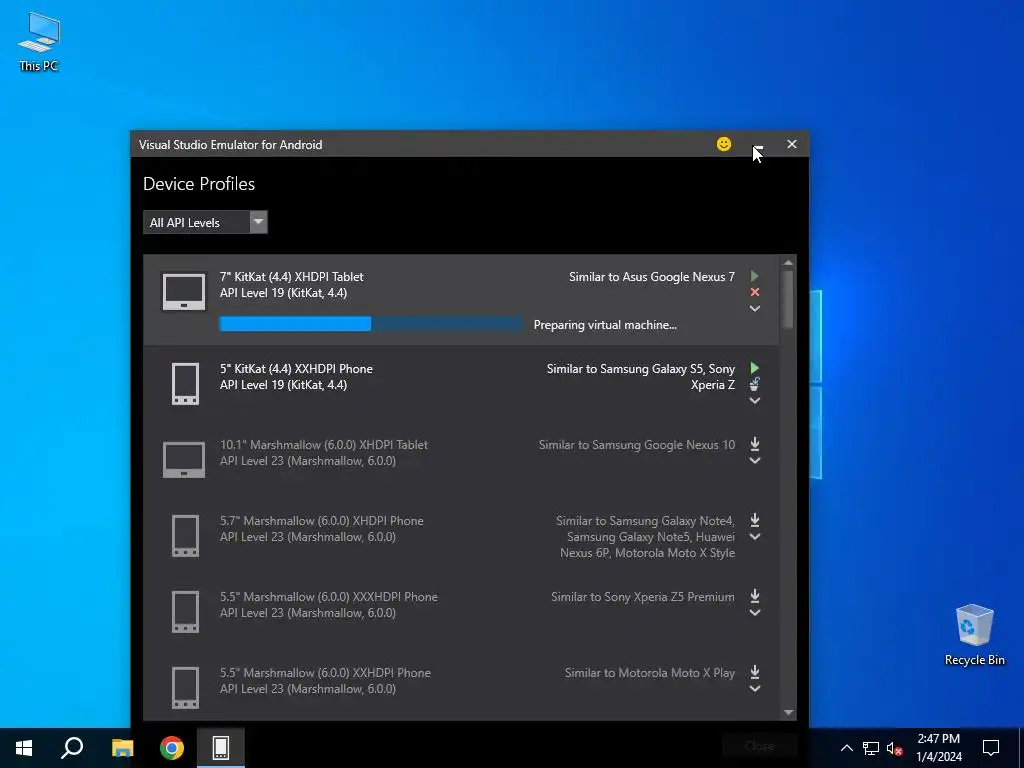Click the 5.7" Marshmallow phone device icon
Screen dimensions: 1024x768
[x=185, y=536]
